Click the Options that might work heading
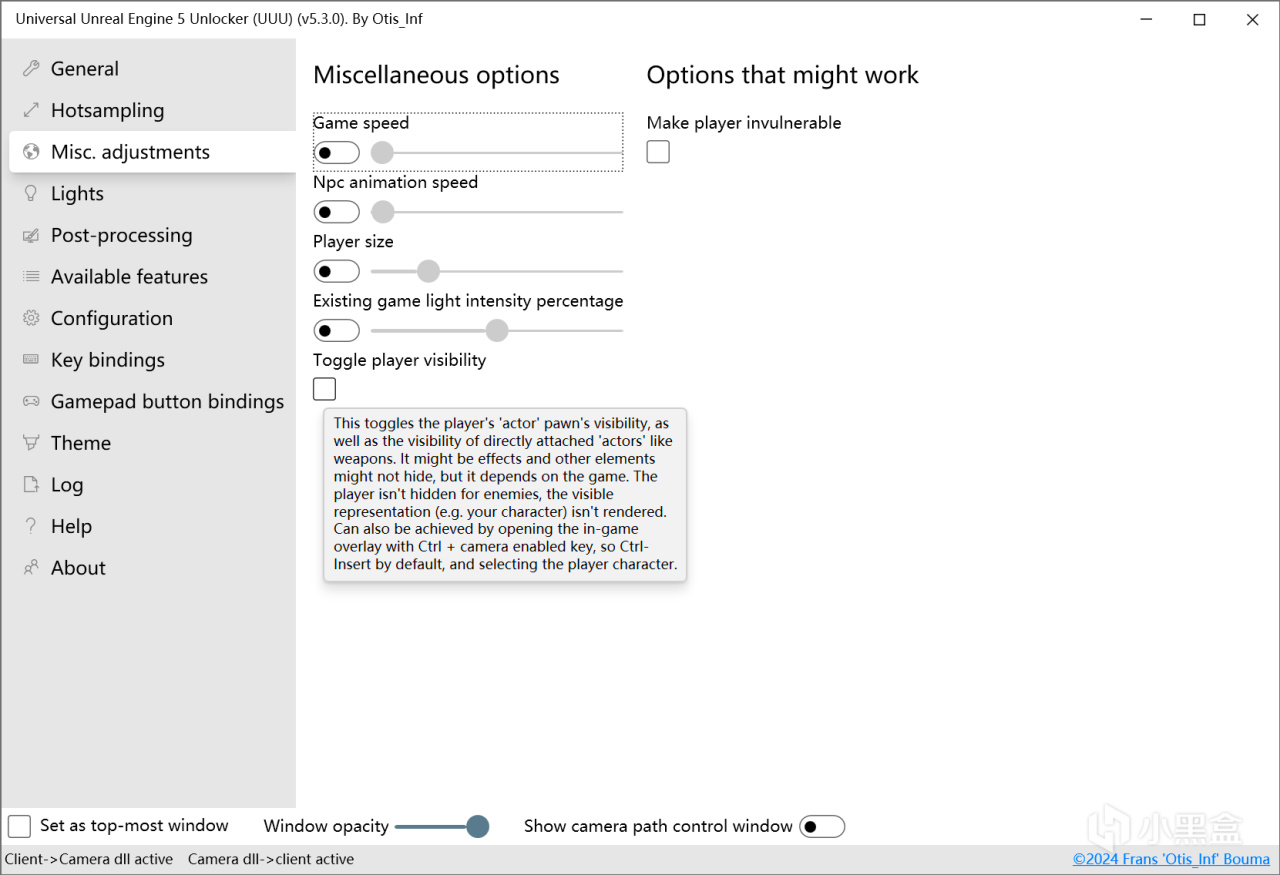The width and height of the screenshot is (1280, 875). [783, 75]
